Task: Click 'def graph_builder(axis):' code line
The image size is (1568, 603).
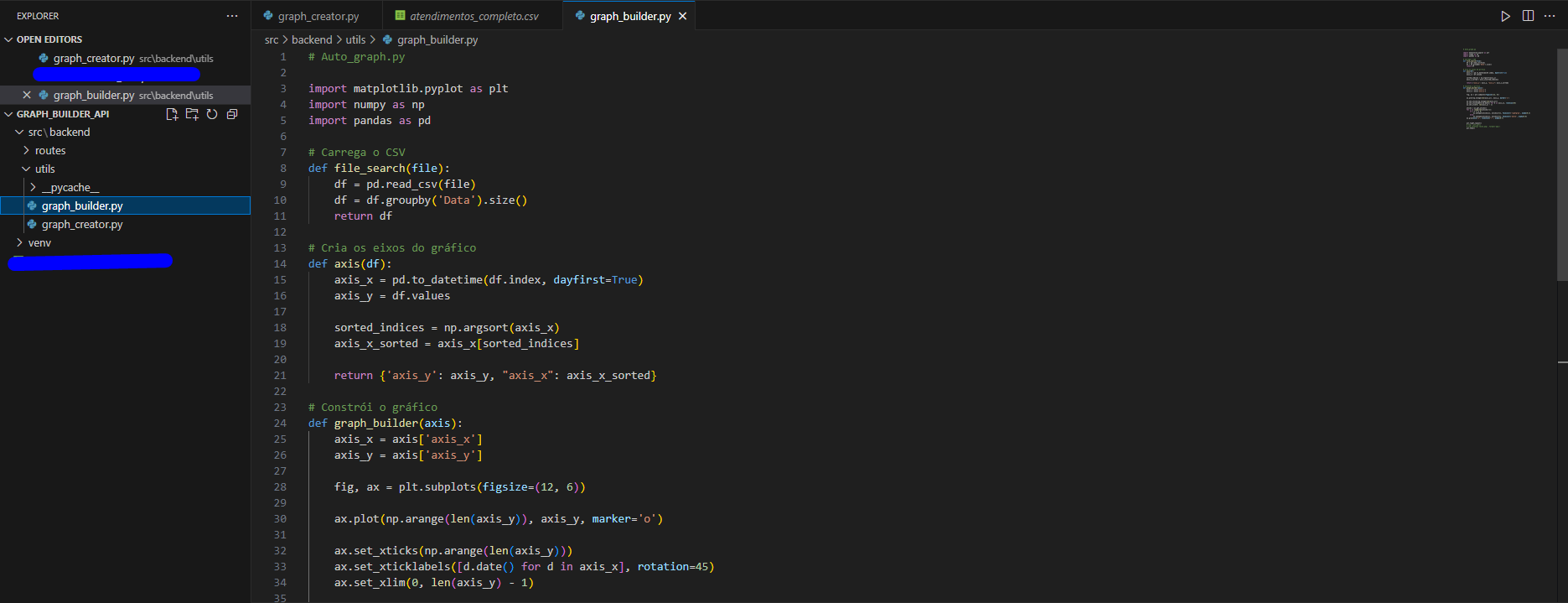Action: point(386,423)
